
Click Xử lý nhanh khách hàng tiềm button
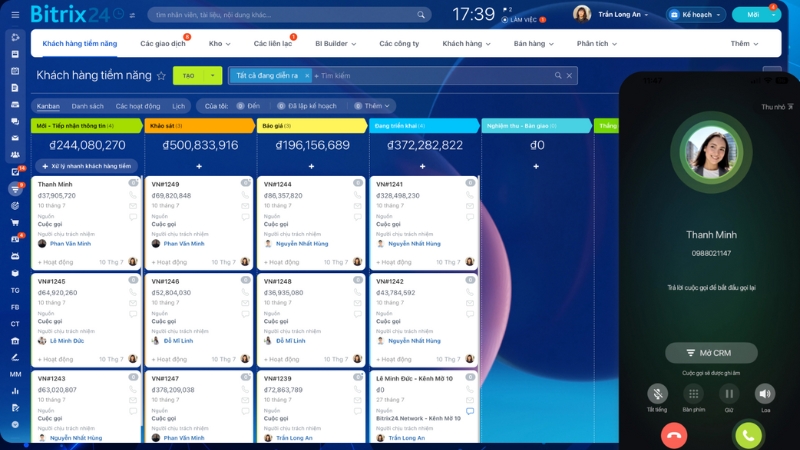click(86, 166)
